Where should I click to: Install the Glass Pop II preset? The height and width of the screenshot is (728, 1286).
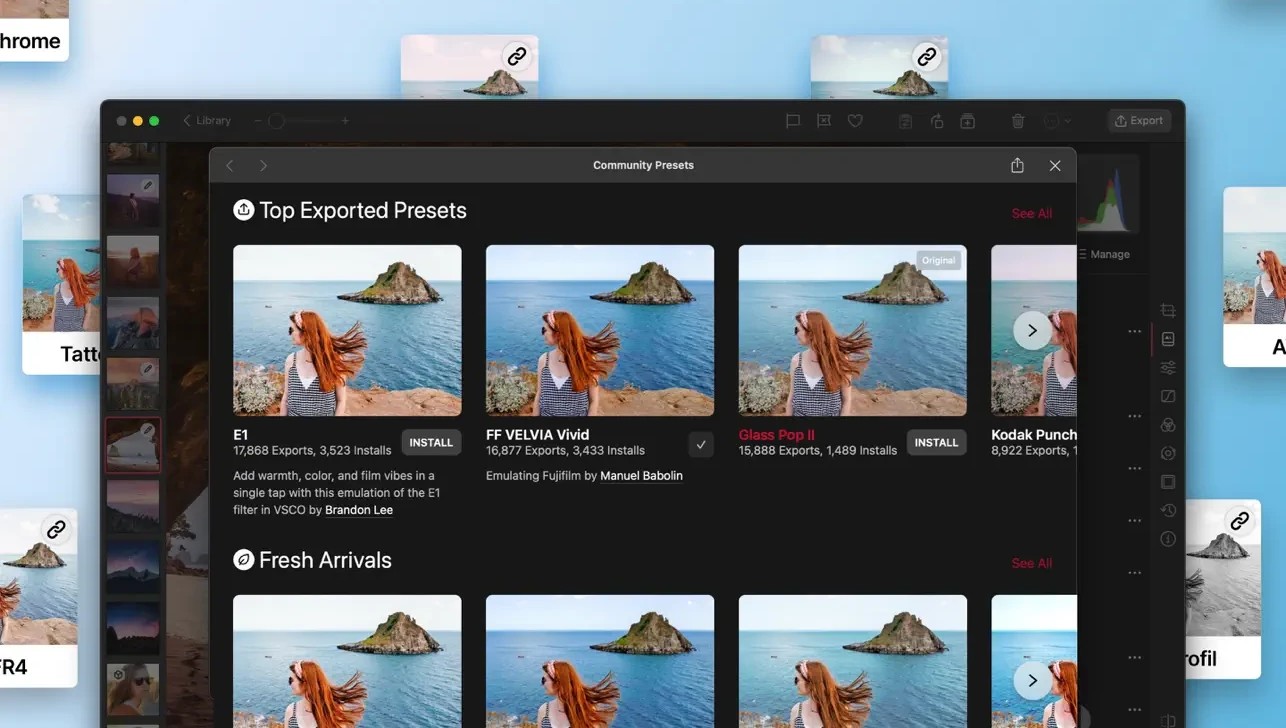(x=936, y=443)
